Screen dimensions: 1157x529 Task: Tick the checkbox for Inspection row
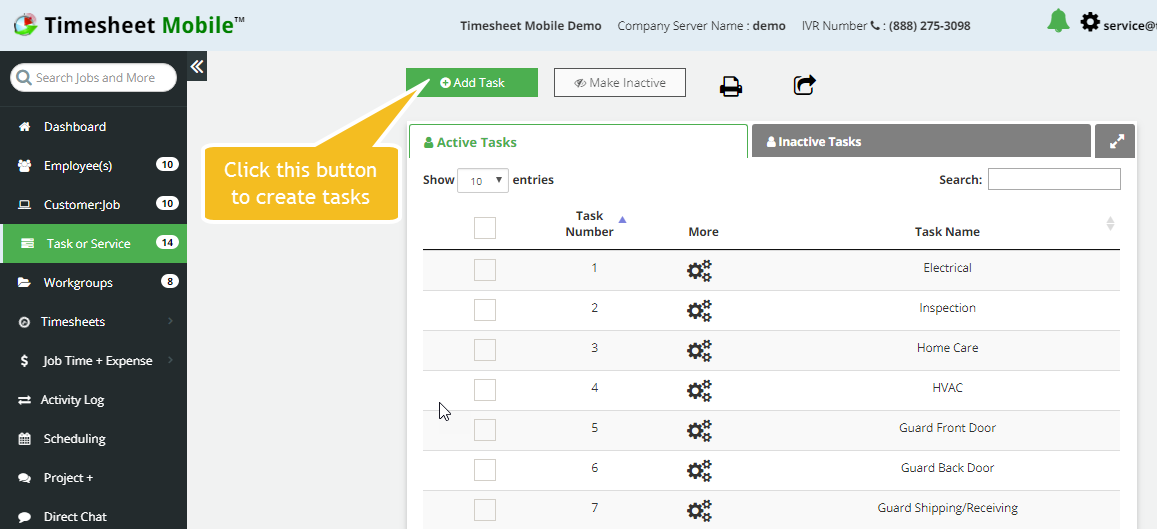tap(485, 310)
